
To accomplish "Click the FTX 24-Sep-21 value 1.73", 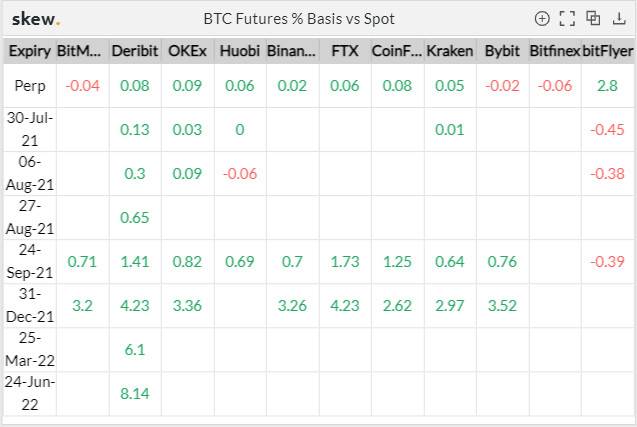I will (x=345, y=262).
